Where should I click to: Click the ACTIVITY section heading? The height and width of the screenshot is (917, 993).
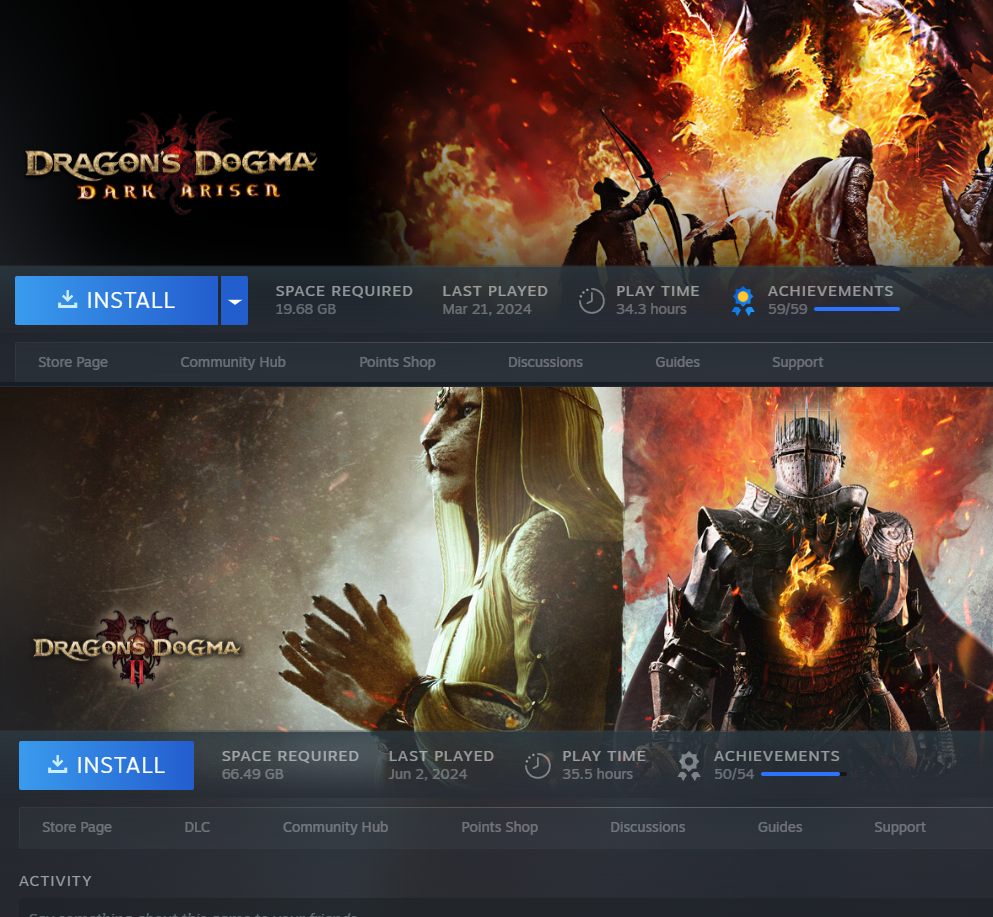click(55, 881)
